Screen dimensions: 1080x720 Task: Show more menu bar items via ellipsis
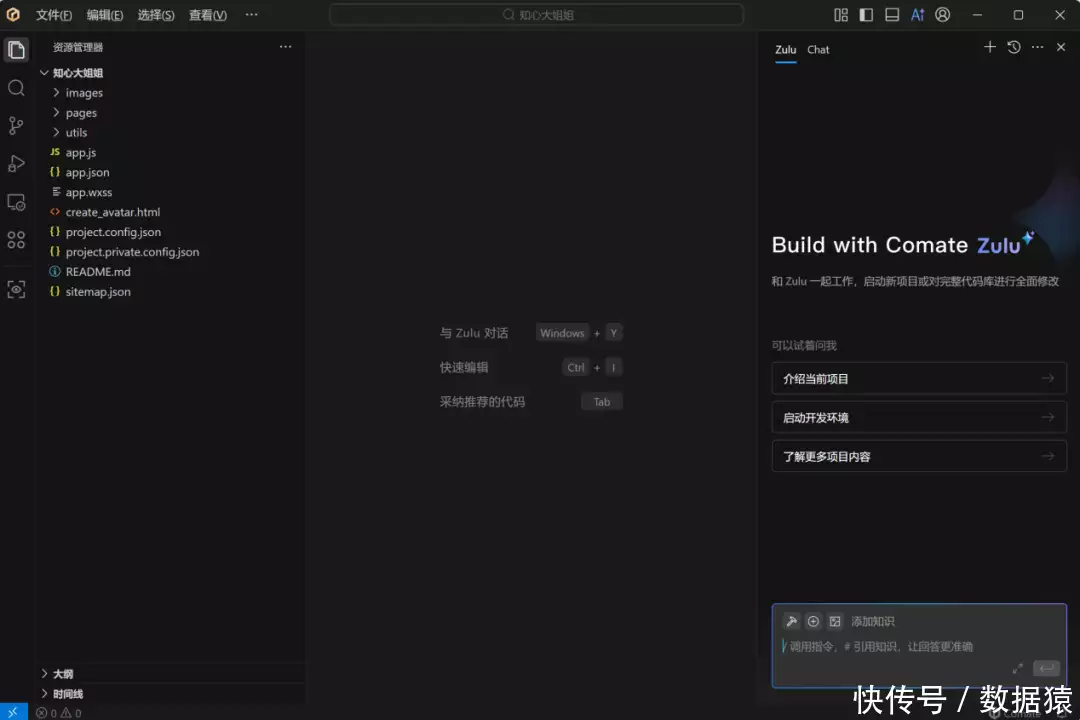[x=251, y=14]
